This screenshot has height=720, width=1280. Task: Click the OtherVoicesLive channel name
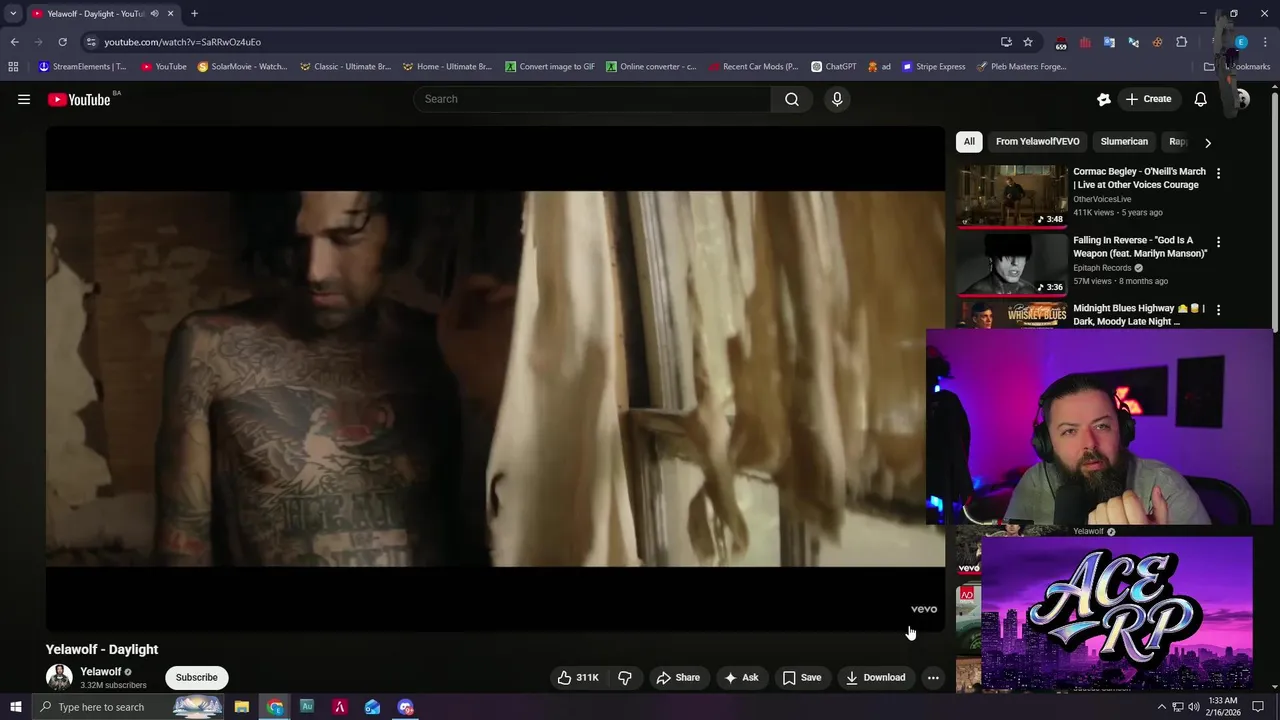pyautogui.click(x=1102, y=199)
